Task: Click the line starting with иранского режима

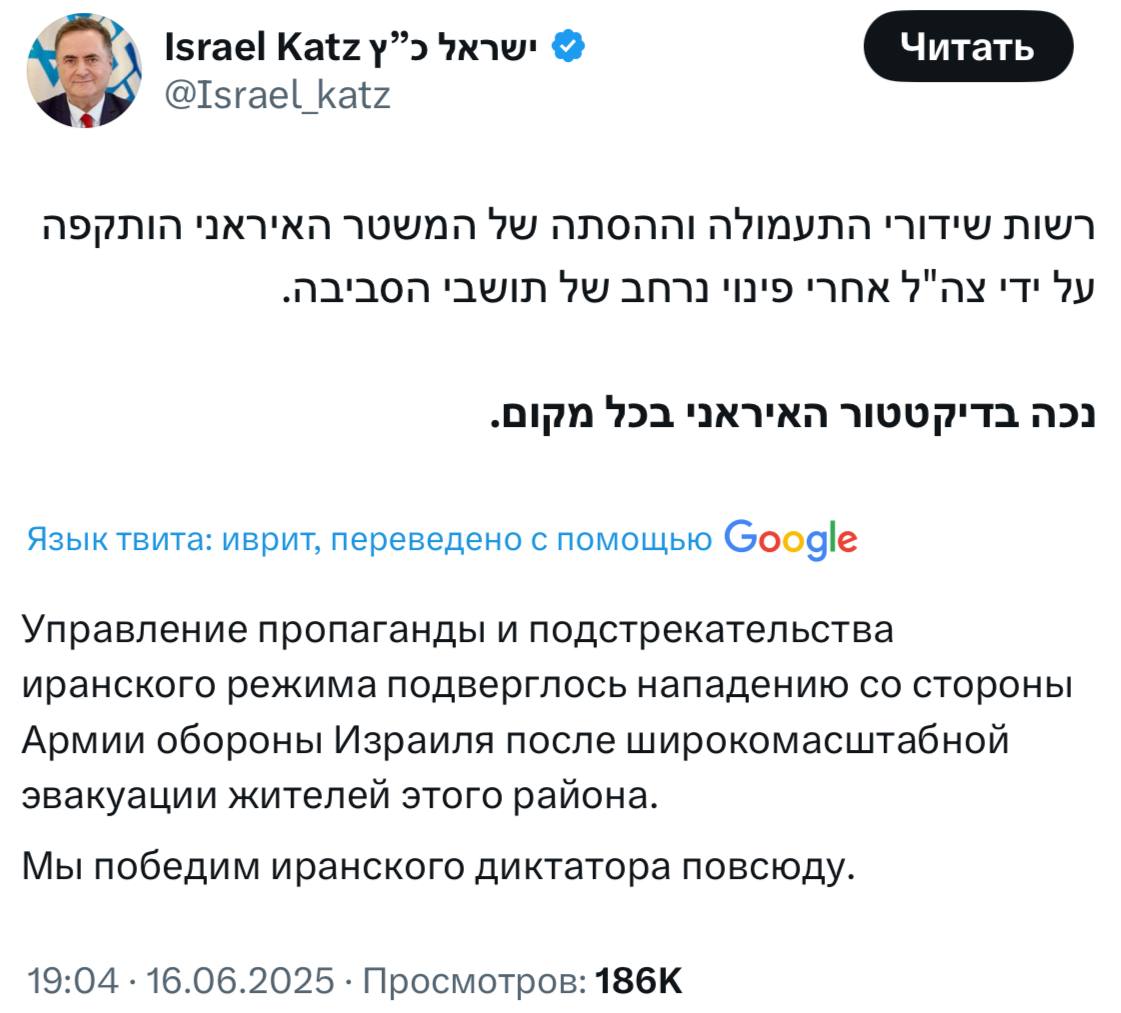Action: pyautogui.click(x=532, y=687)
